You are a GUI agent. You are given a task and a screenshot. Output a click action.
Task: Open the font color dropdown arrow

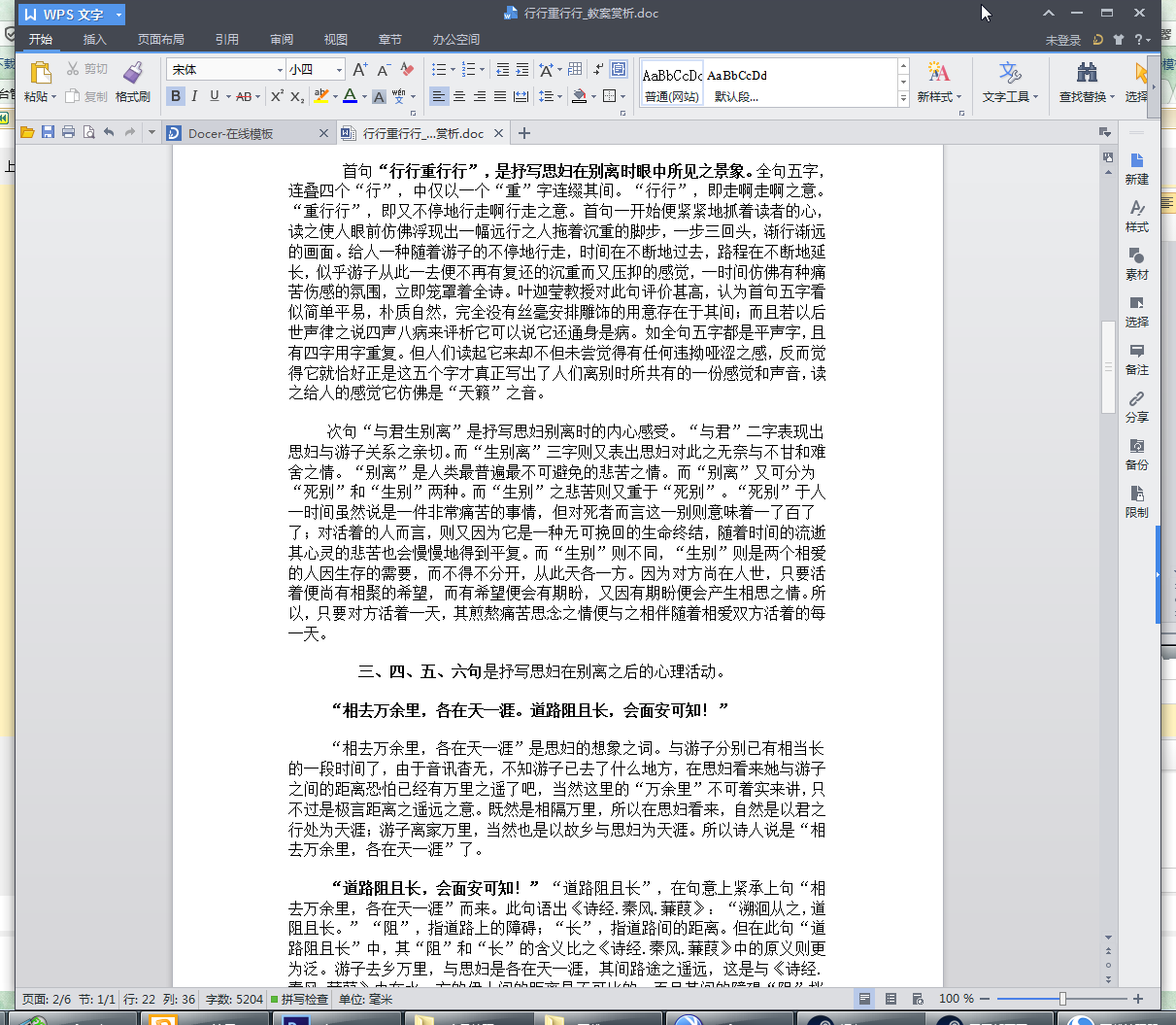(x=364, y=96)
